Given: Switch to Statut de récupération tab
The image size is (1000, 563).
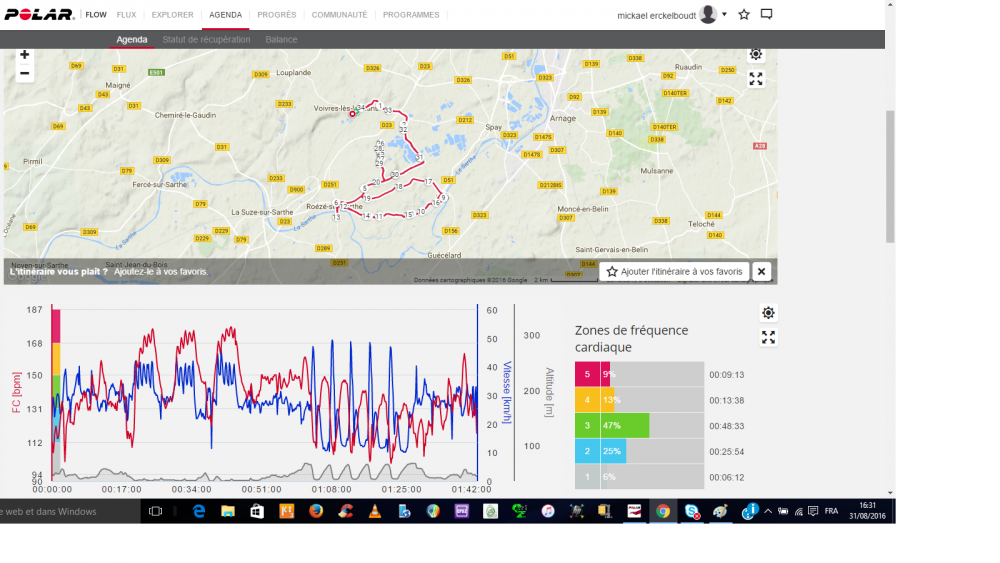Looking at the screenshot, I should [x=206, y=39].
